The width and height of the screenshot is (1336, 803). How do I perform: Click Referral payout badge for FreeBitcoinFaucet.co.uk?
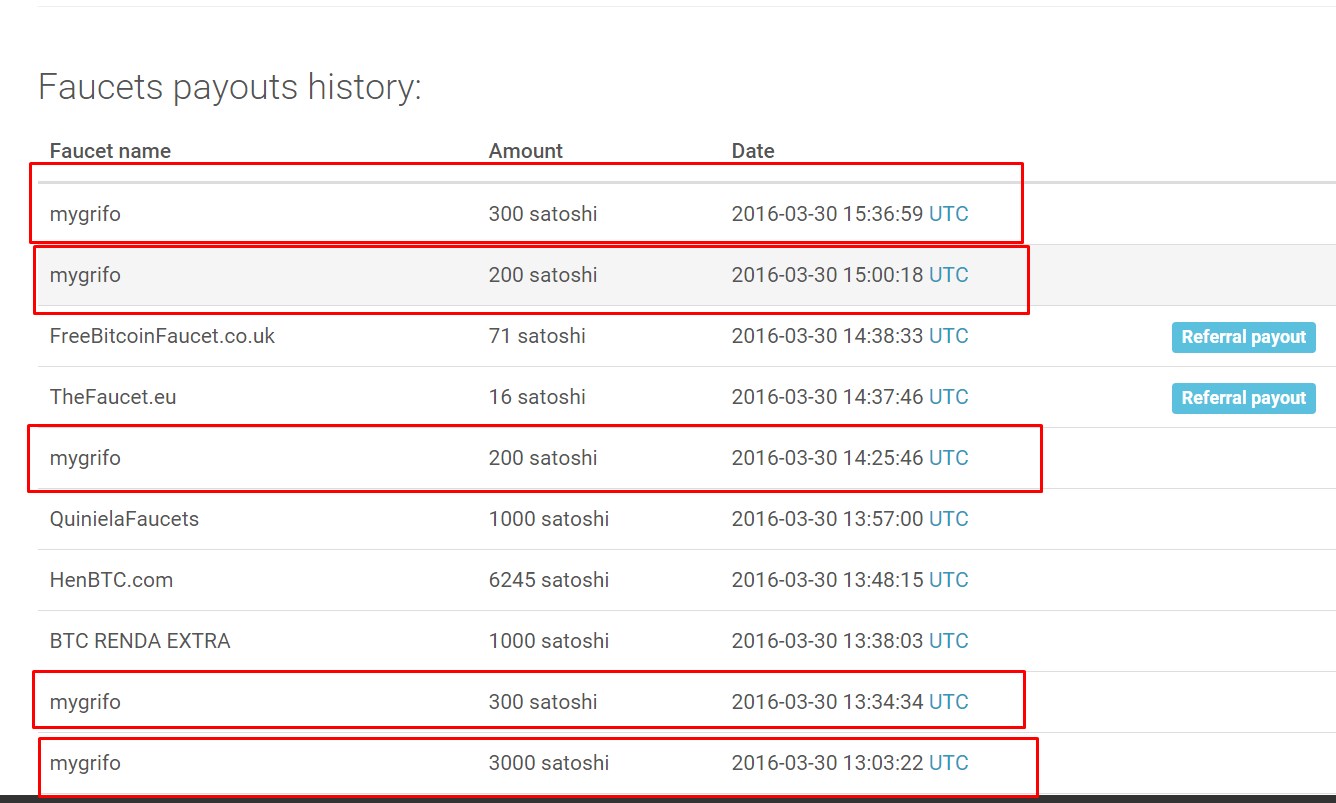click(1243, 337)
